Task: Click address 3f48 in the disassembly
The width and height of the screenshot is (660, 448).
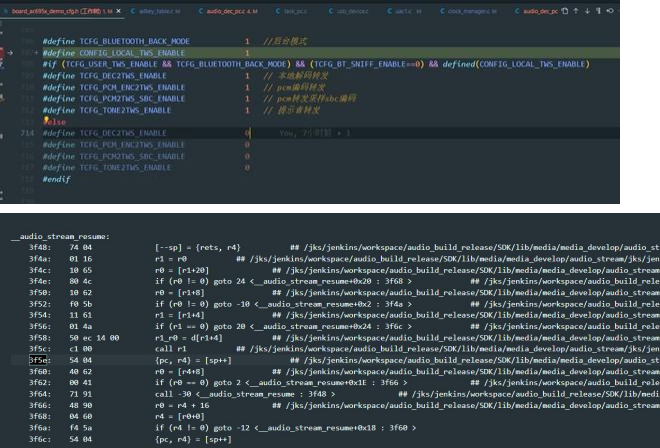Action: tap(40, 247)
